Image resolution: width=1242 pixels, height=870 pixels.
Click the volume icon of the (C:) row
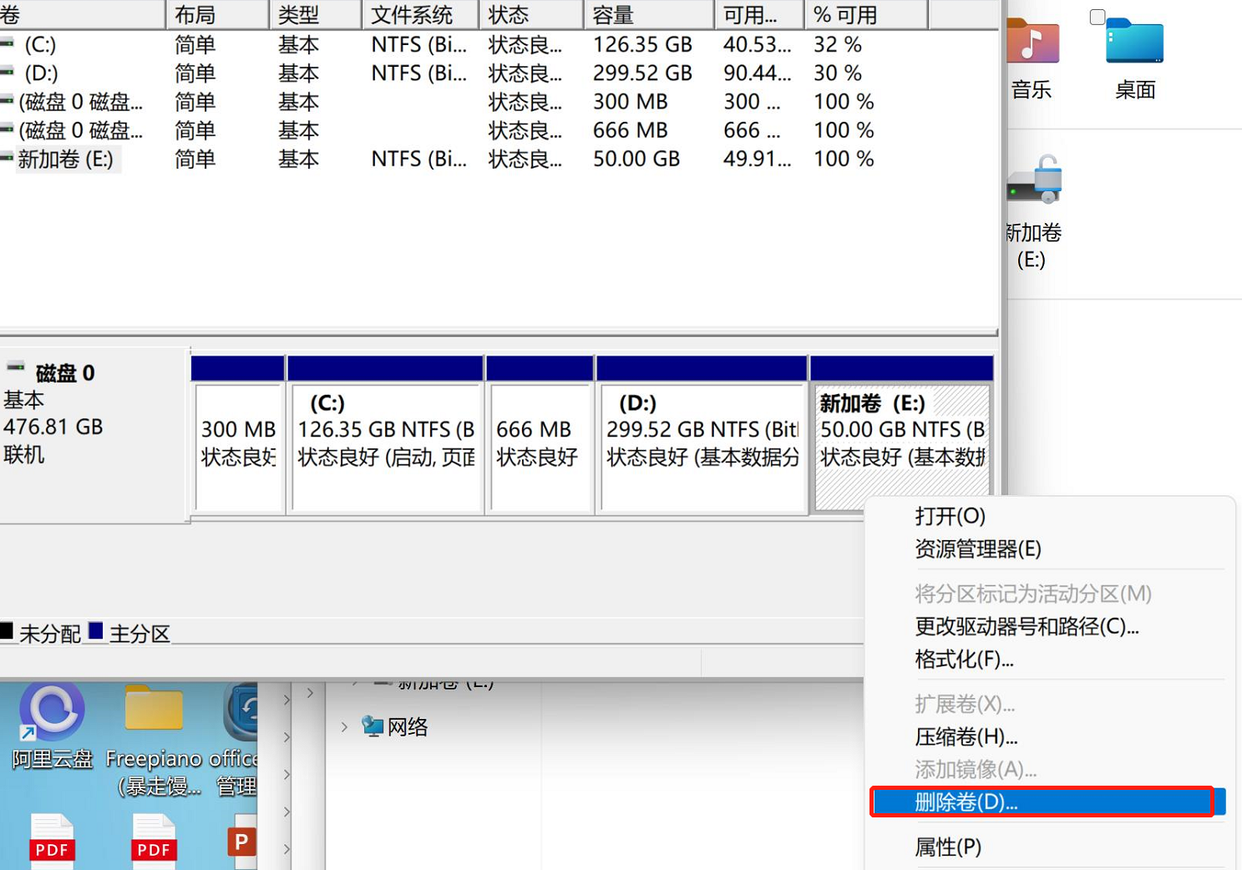[x=7, y=45]
